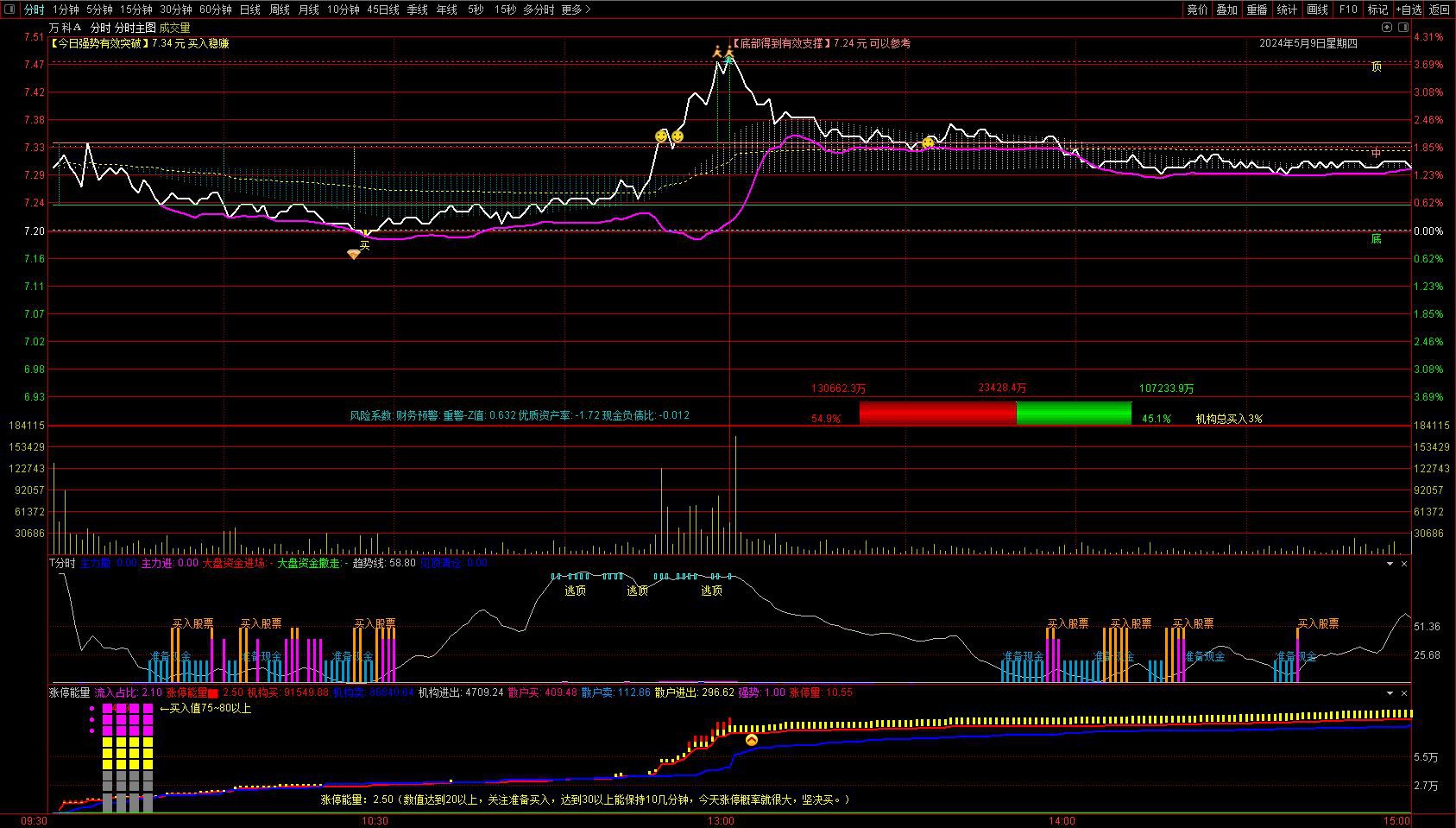The image size is (1456, 828).
Task: Open the 统计 statistics button
Action: click(1287, 9)
